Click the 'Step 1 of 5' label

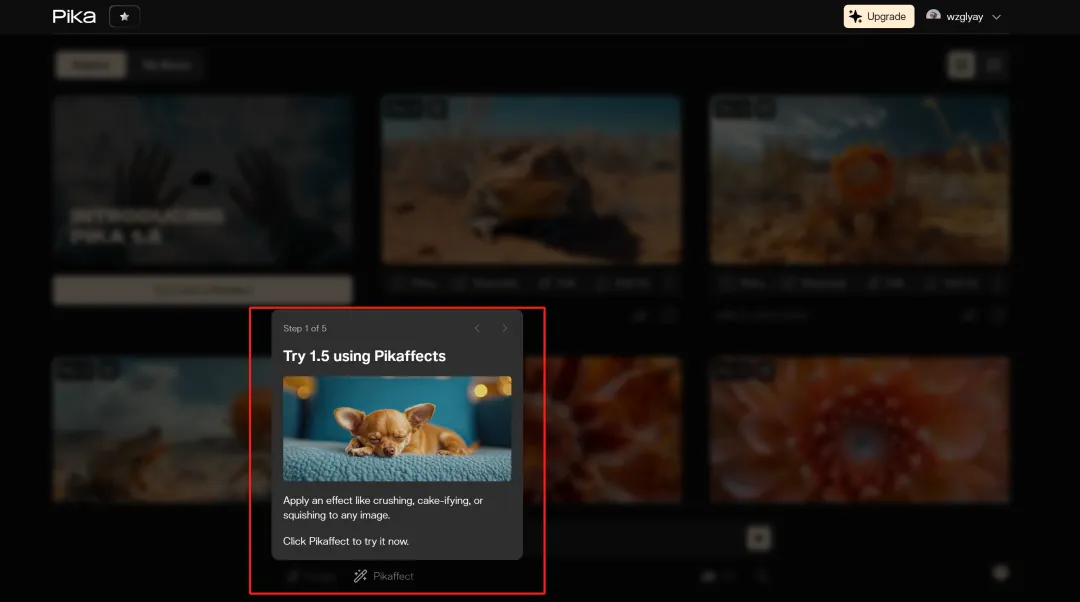(x=304, y=329)
